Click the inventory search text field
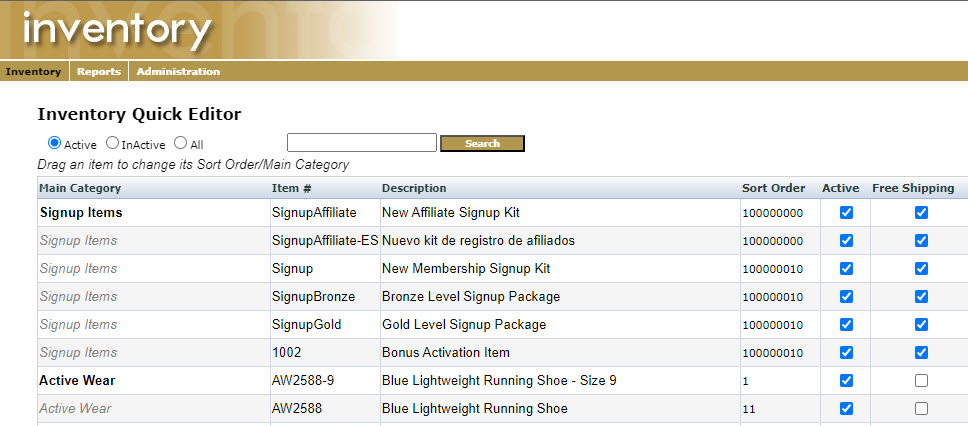The width and height of the screenshot is (968, 426). tap(361, 143)
